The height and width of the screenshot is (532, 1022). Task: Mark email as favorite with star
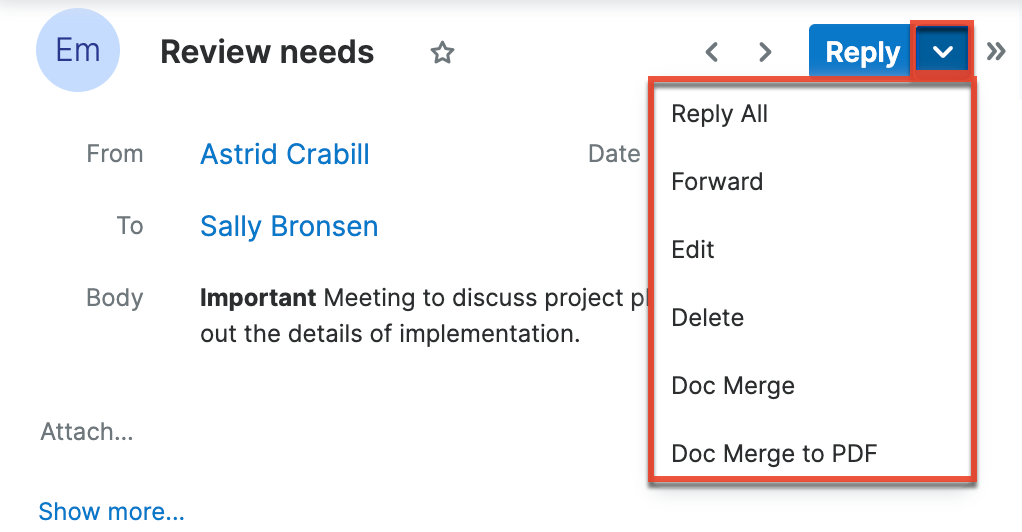[442, 53]
